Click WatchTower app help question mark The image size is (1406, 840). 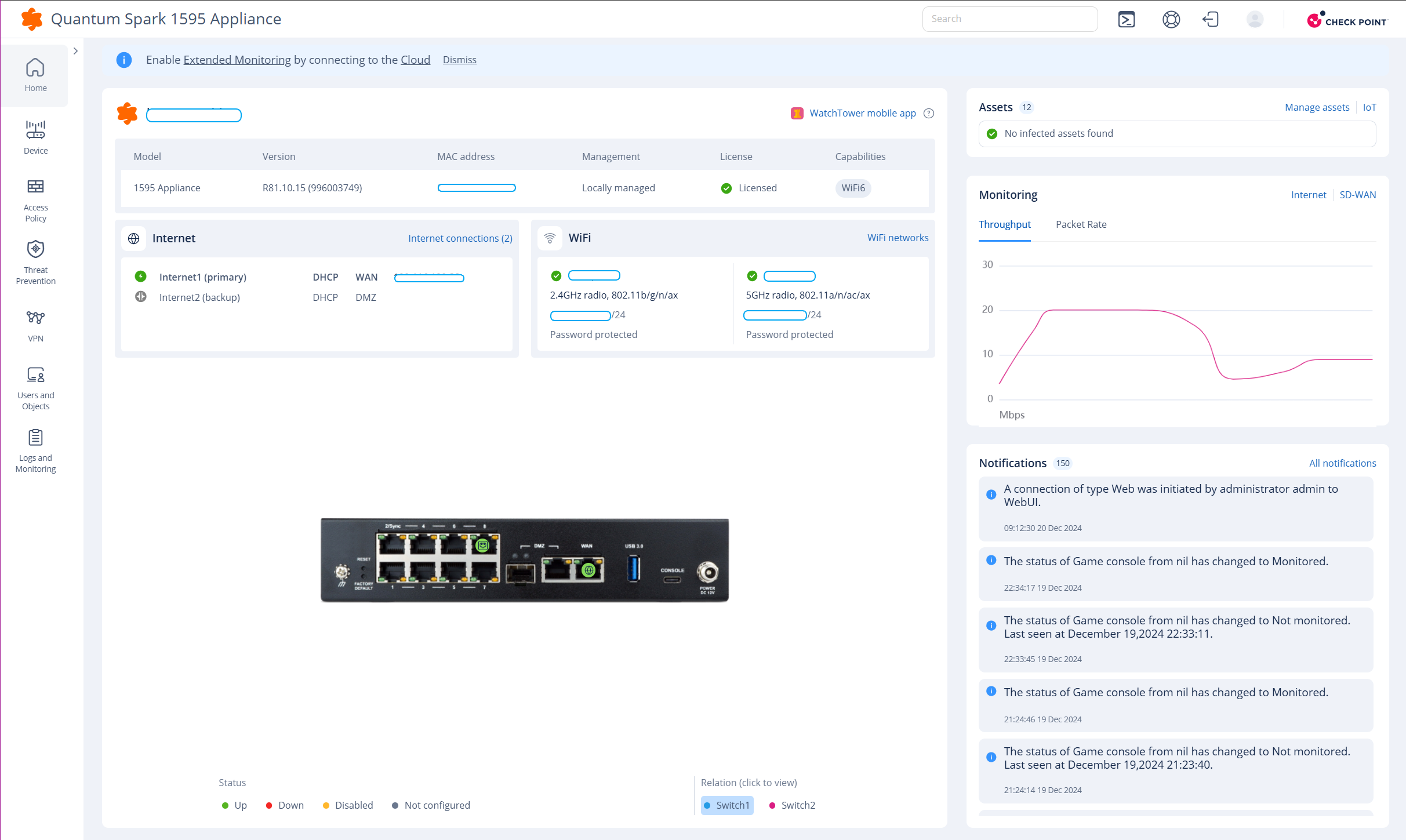[929, 114]
